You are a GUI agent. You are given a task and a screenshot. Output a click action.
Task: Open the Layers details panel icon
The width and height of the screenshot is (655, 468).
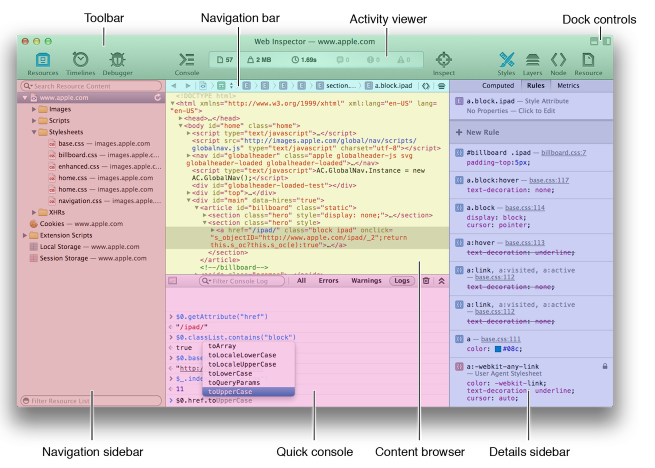(532, 60)
